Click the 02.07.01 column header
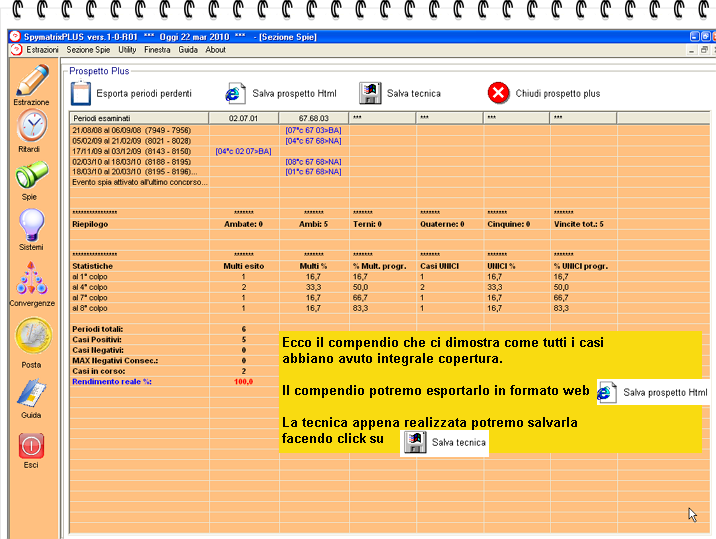 pos(243,118)
